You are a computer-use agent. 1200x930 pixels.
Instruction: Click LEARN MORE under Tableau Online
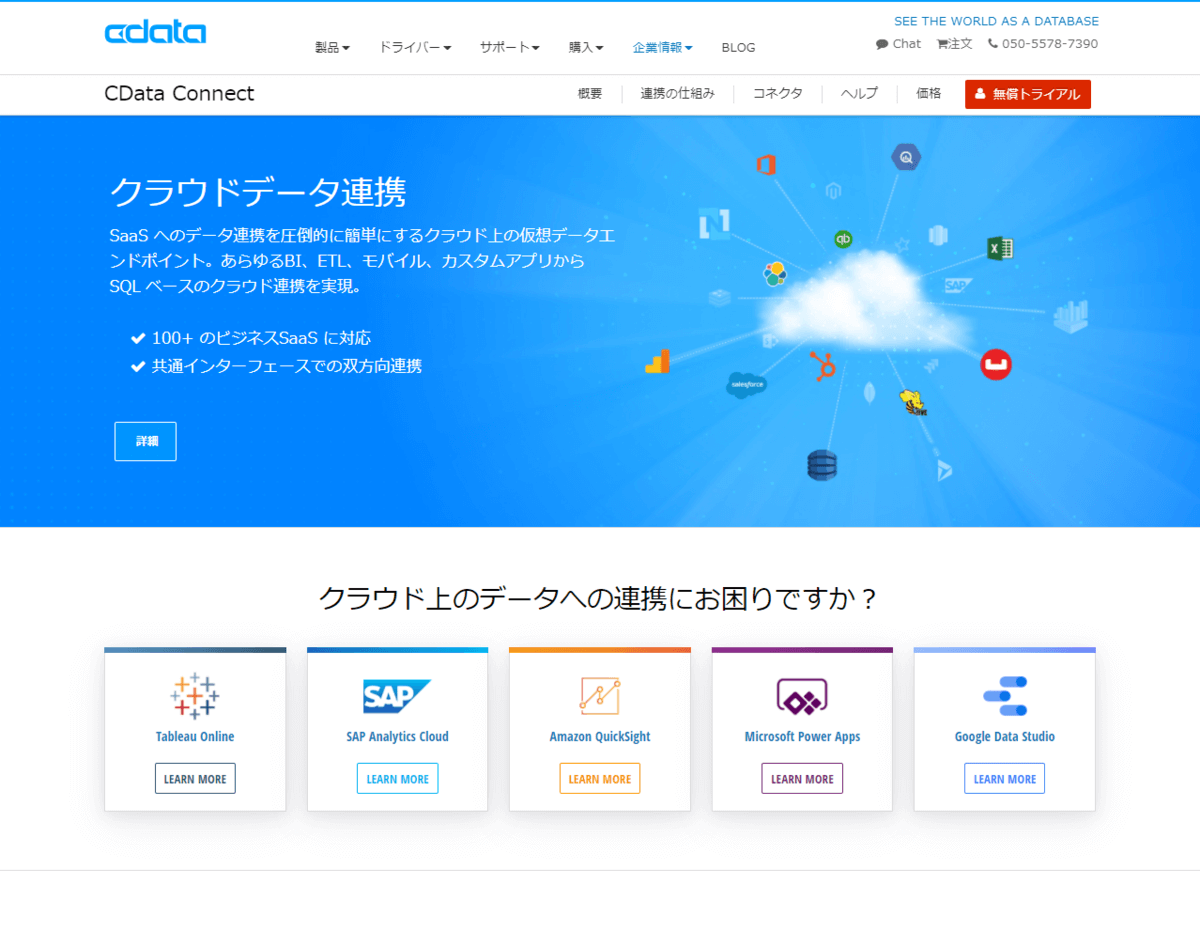pyautogui.click(x=195, y=779)
